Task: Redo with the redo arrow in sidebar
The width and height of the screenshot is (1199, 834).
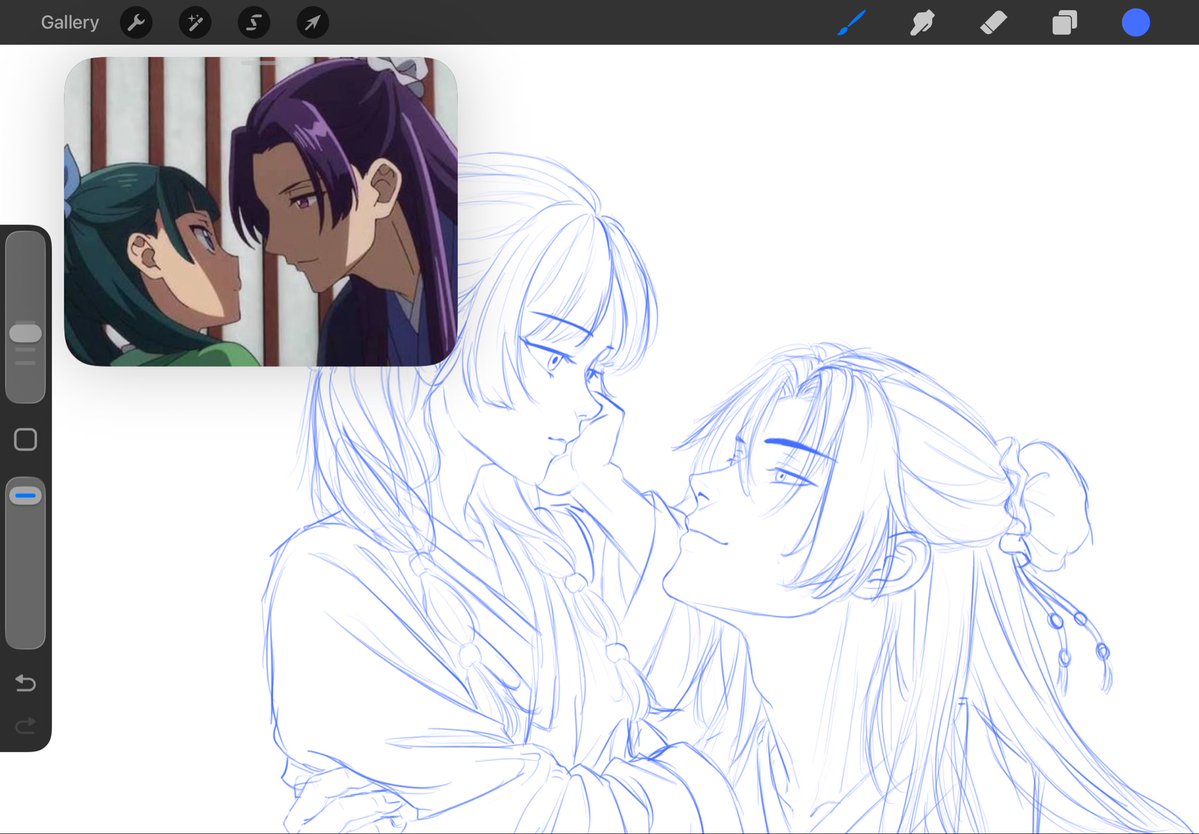Action: [x=25, y=725]
